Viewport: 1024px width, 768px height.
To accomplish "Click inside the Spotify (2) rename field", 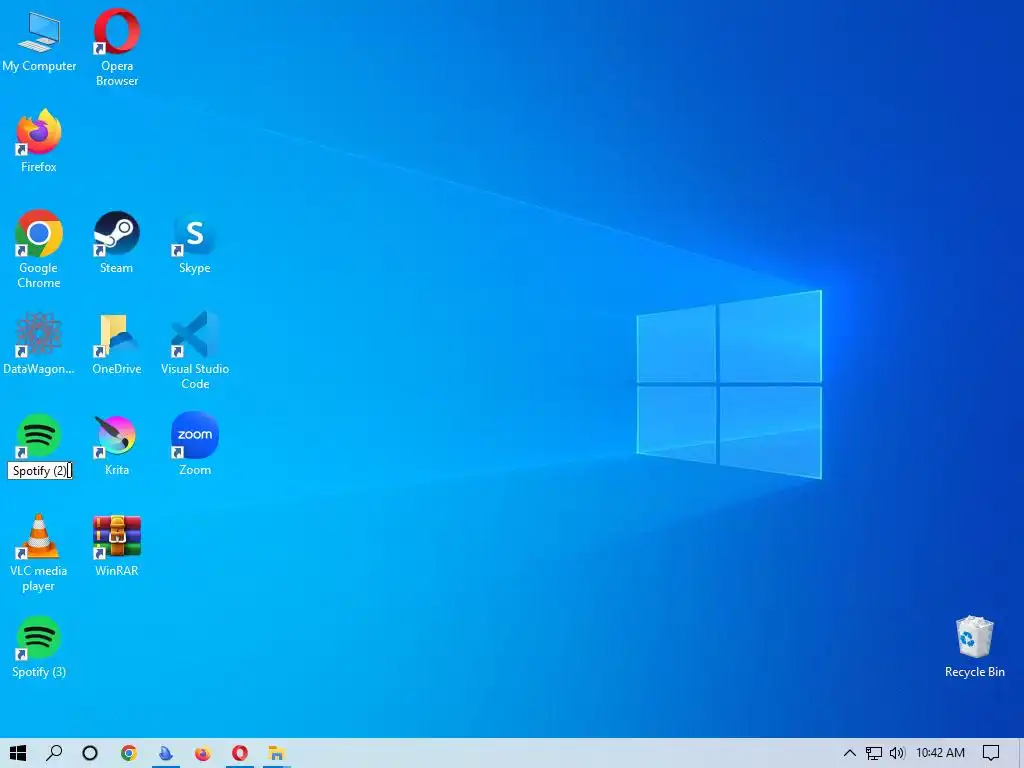I will (x=40, y=470).
